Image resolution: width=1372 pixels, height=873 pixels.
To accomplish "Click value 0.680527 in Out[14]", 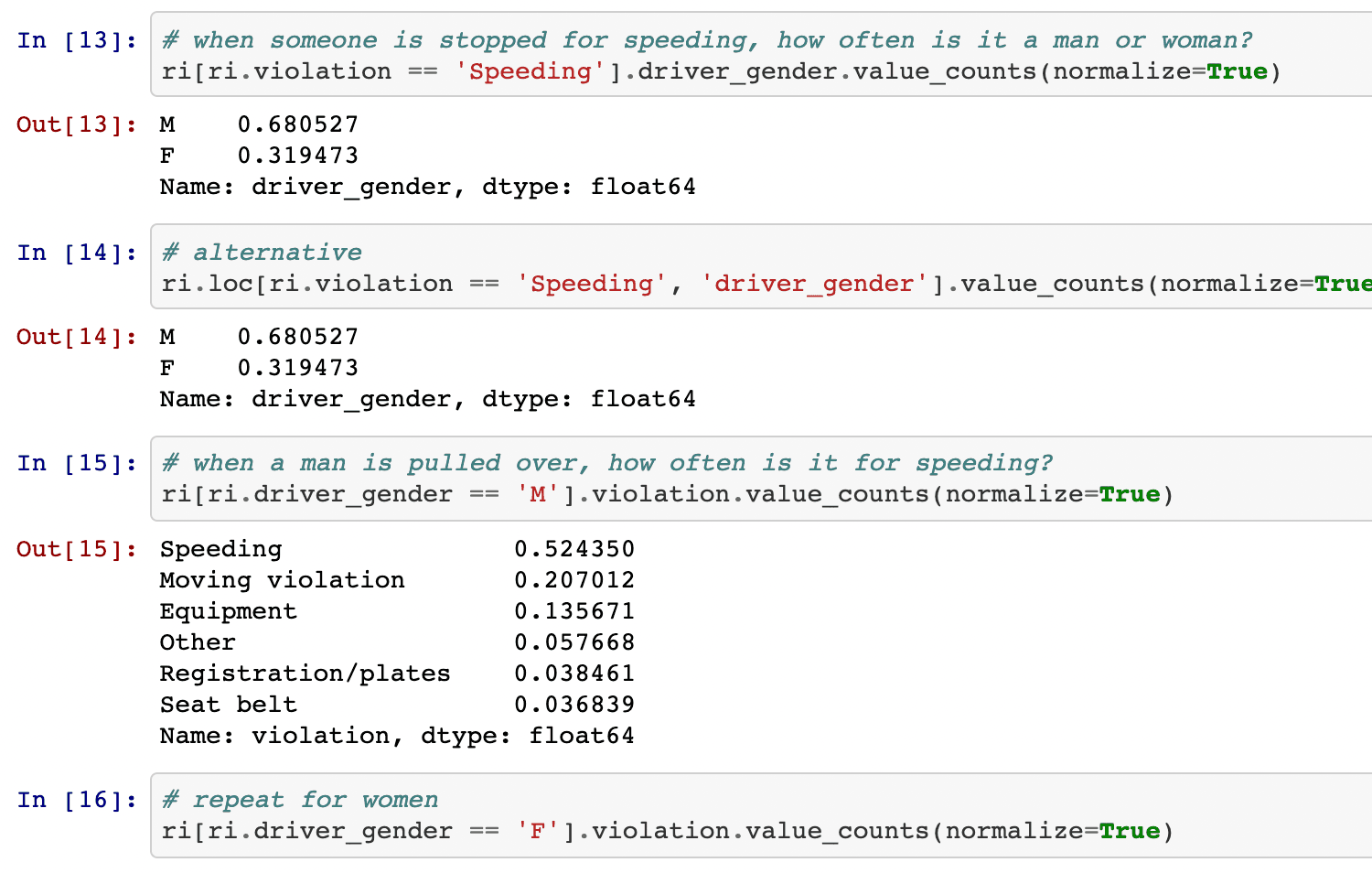I will (x=298, y=337).
